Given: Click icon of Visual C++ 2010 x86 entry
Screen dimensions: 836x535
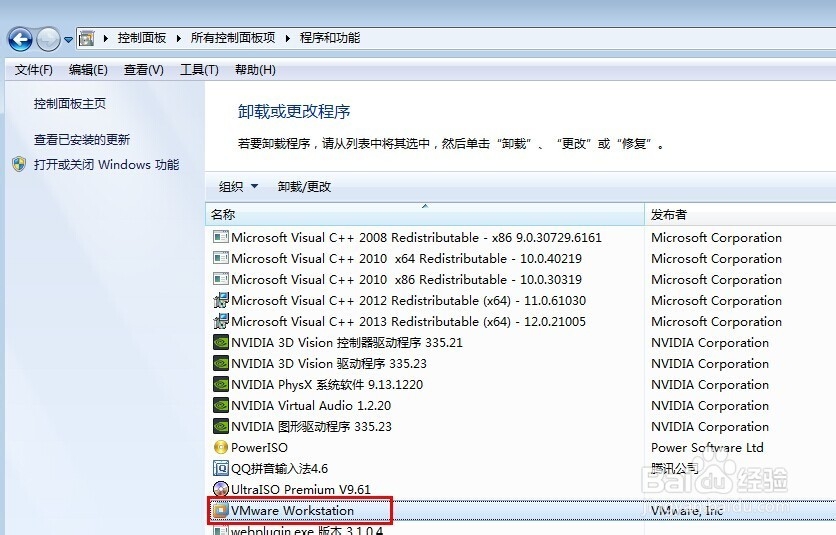Looking at the screenshot, I should [220, 279].
